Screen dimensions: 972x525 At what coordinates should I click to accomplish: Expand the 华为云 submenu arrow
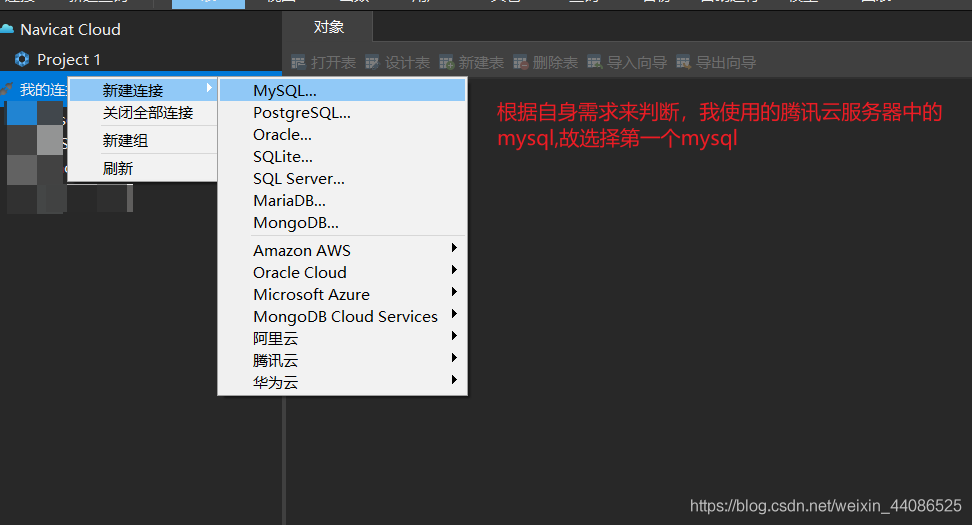click(x=454, y=380)
